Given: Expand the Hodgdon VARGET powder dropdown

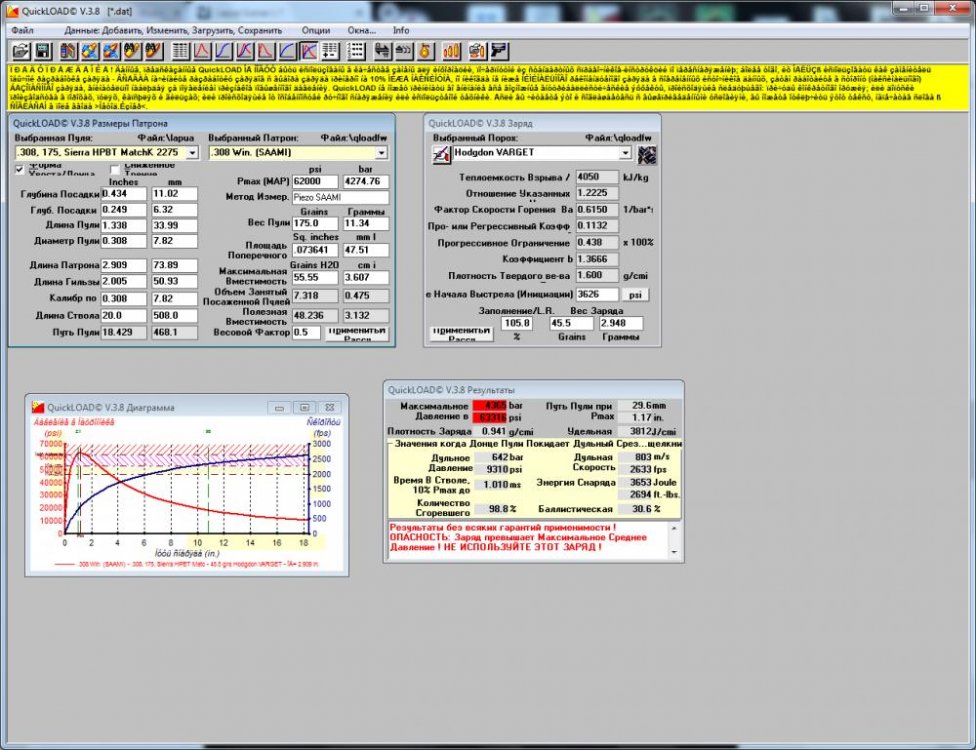Looking at the screenshot, I should tap(626, 154).
